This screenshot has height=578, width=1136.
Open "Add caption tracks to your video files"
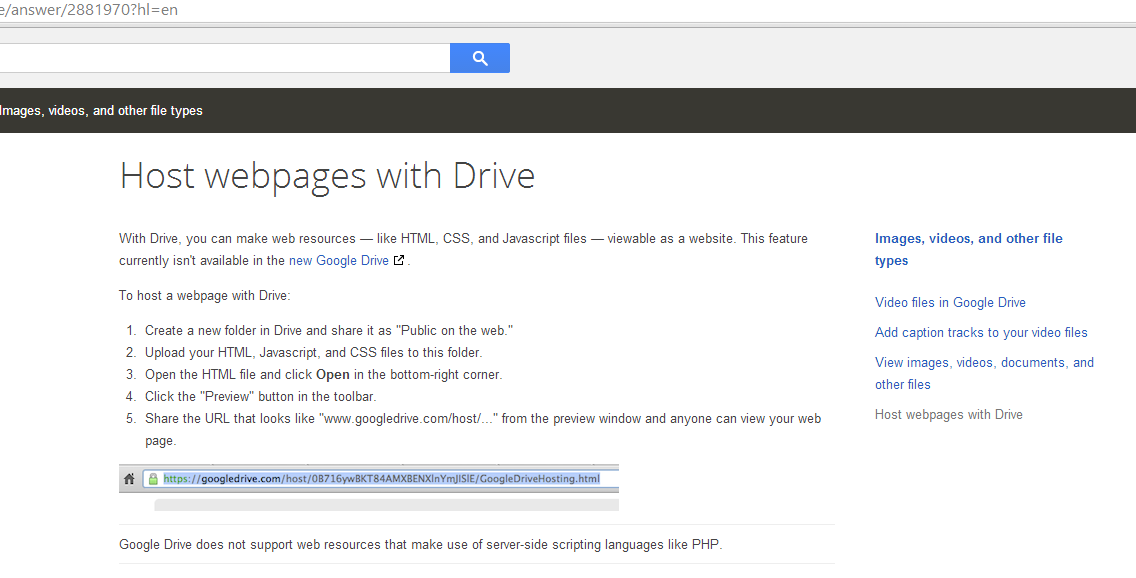(x=981, y=332)
